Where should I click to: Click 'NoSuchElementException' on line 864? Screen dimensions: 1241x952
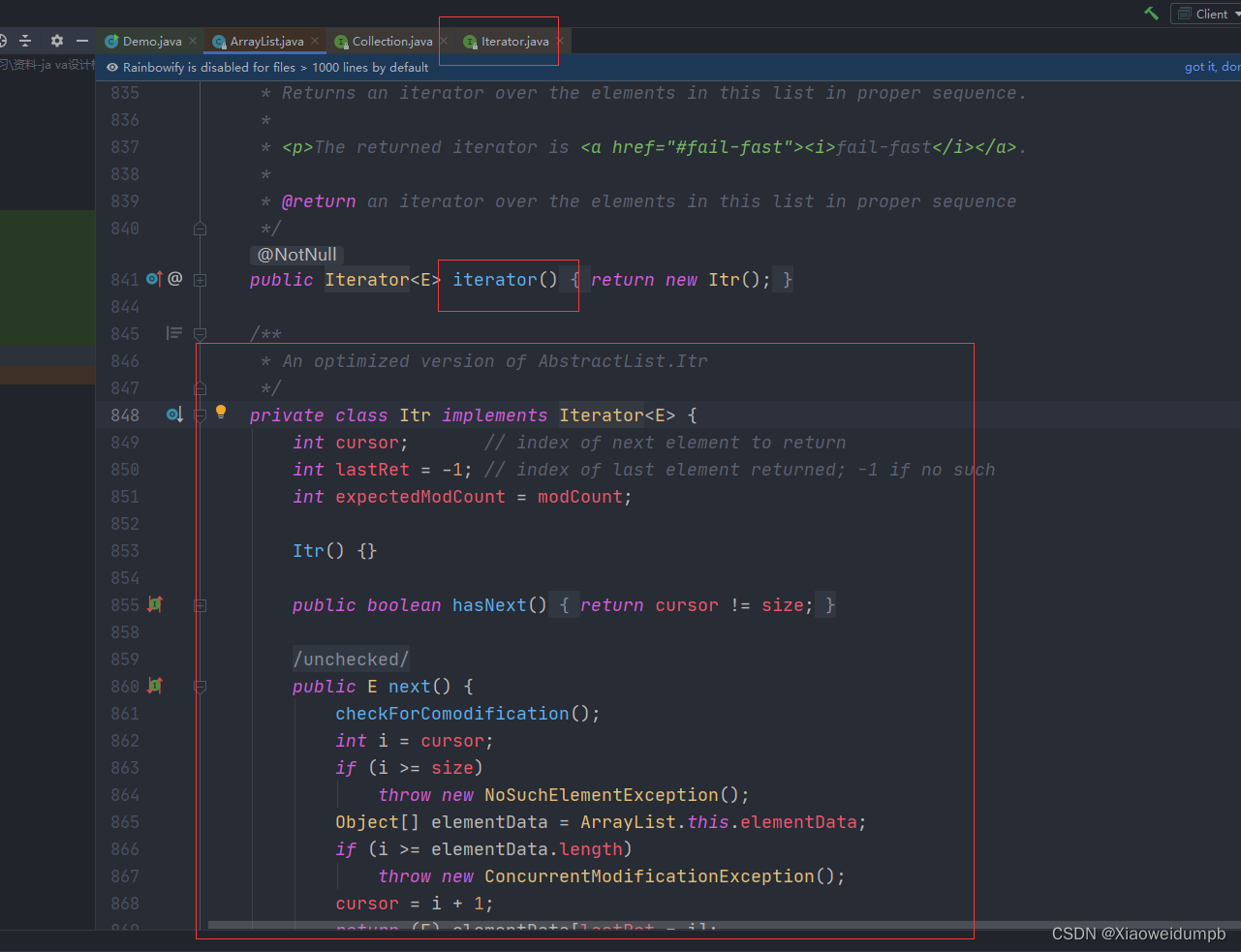tap(602, 795)
